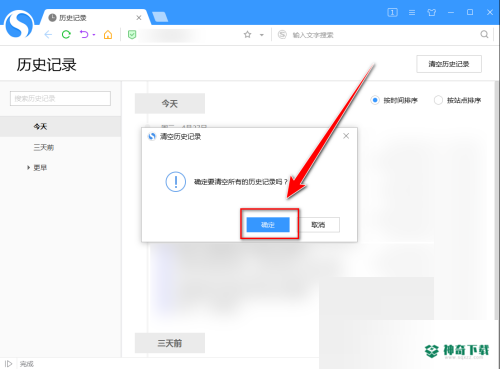The image size is (500, 369).
Task: Click the purple undo-closed-page icon
Action: pyautogui.click(x=84, y=34)
